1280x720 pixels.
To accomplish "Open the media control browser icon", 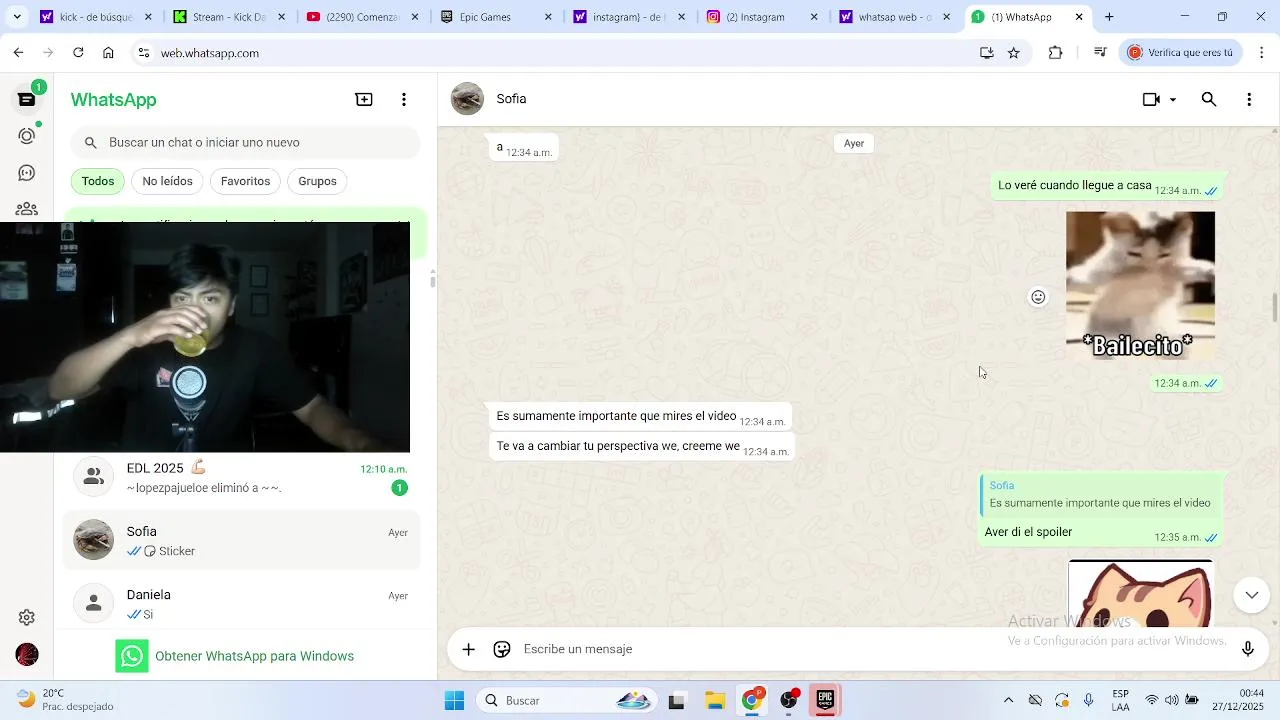I will [x=1100, y=53].
